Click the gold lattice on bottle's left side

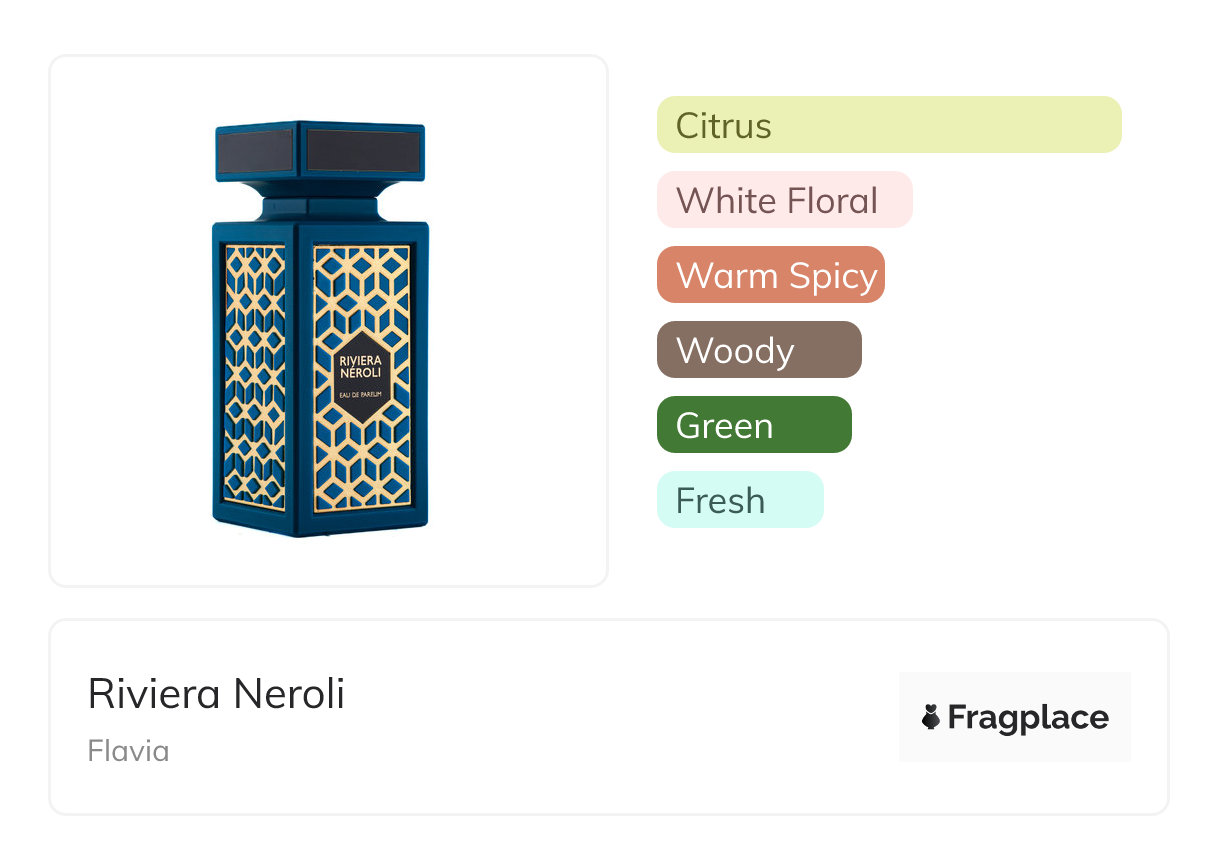click(255, 375)
